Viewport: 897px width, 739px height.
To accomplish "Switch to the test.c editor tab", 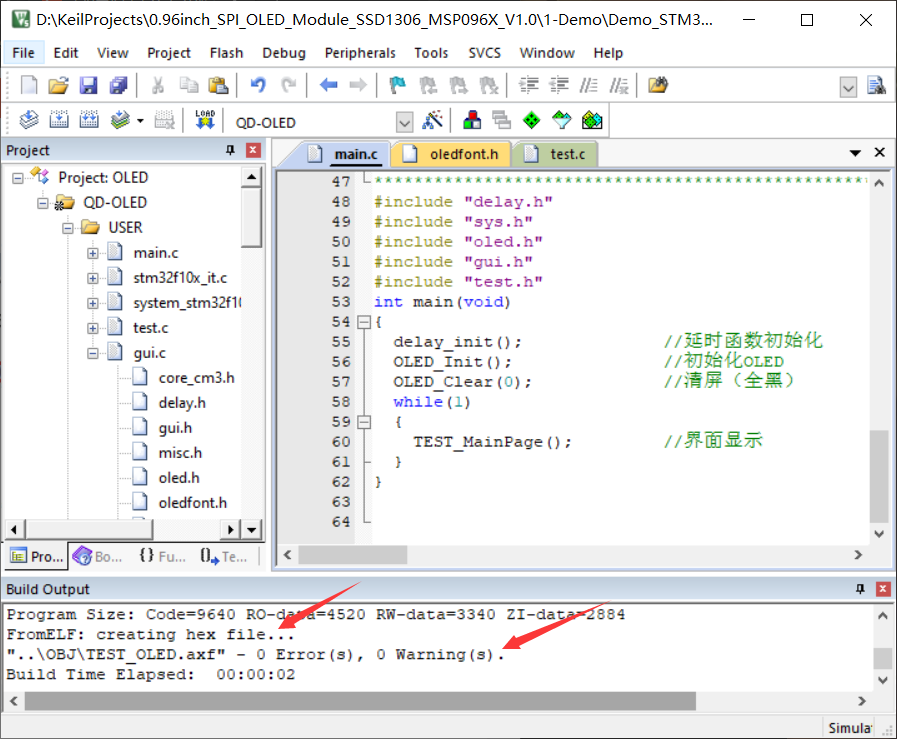I will coord(555,154).
